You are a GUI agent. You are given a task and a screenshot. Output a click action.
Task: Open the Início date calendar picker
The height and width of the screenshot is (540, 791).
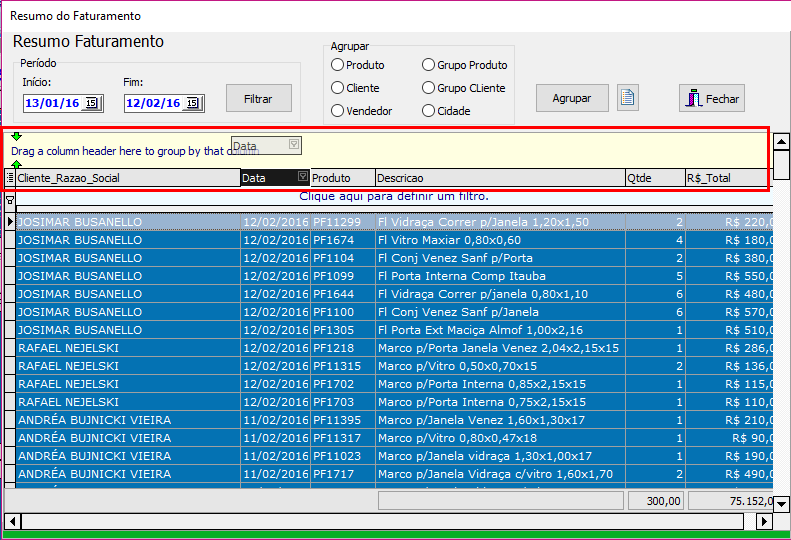pos(92,103)
